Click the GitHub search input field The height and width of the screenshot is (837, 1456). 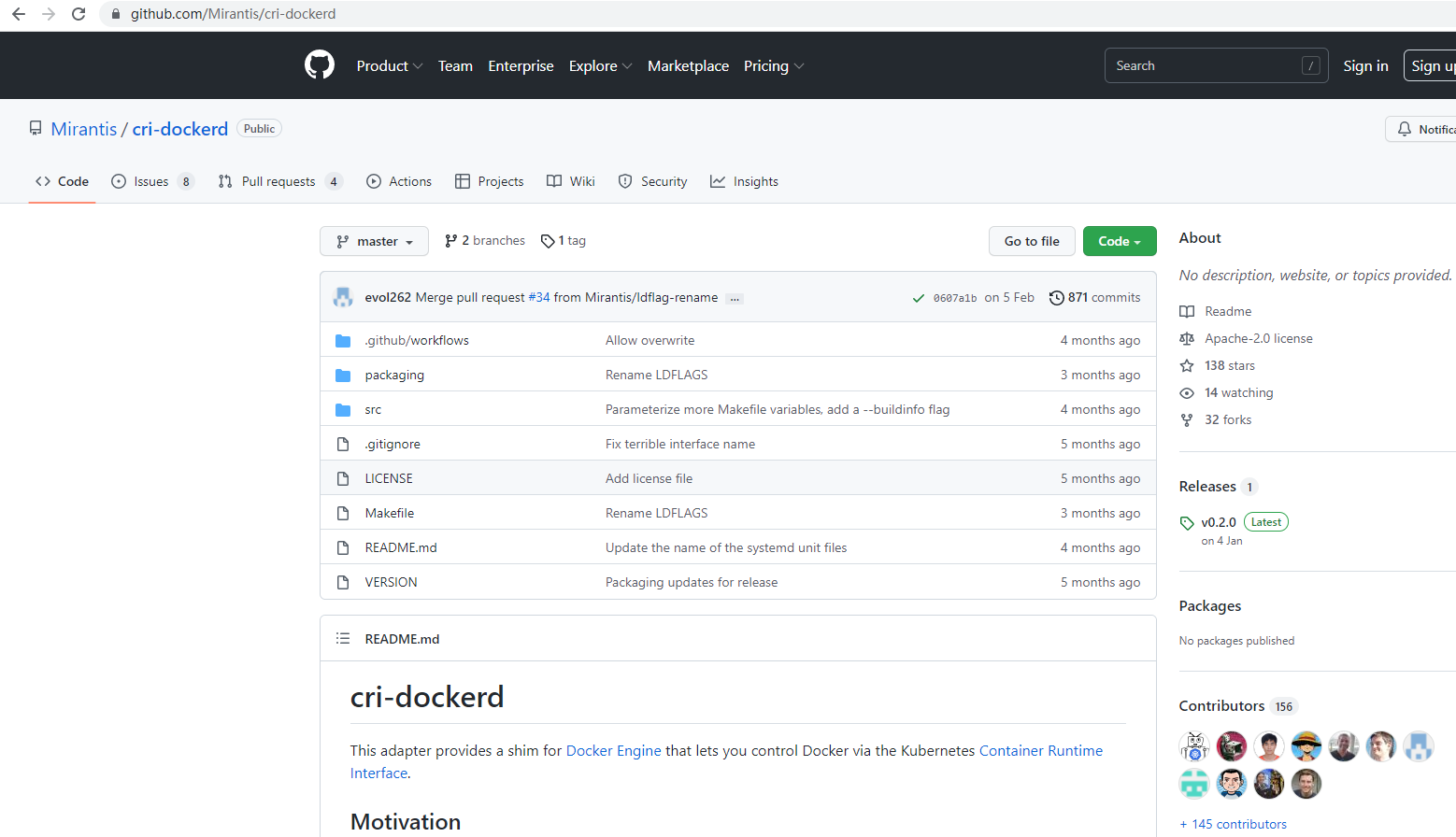point(1216,65)
